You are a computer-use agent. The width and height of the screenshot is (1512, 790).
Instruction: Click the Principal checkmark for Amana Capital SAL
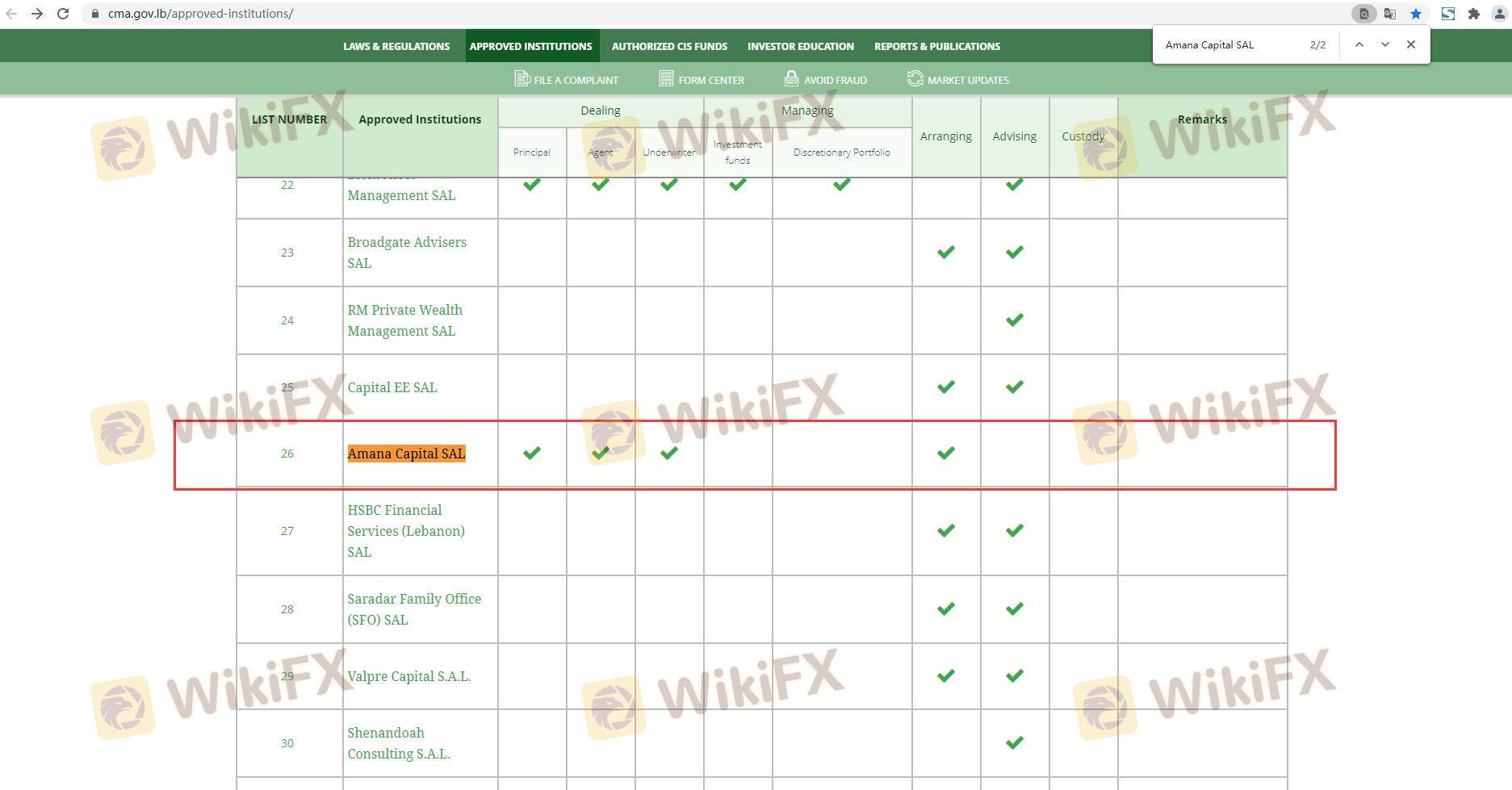tap(532, 453)
